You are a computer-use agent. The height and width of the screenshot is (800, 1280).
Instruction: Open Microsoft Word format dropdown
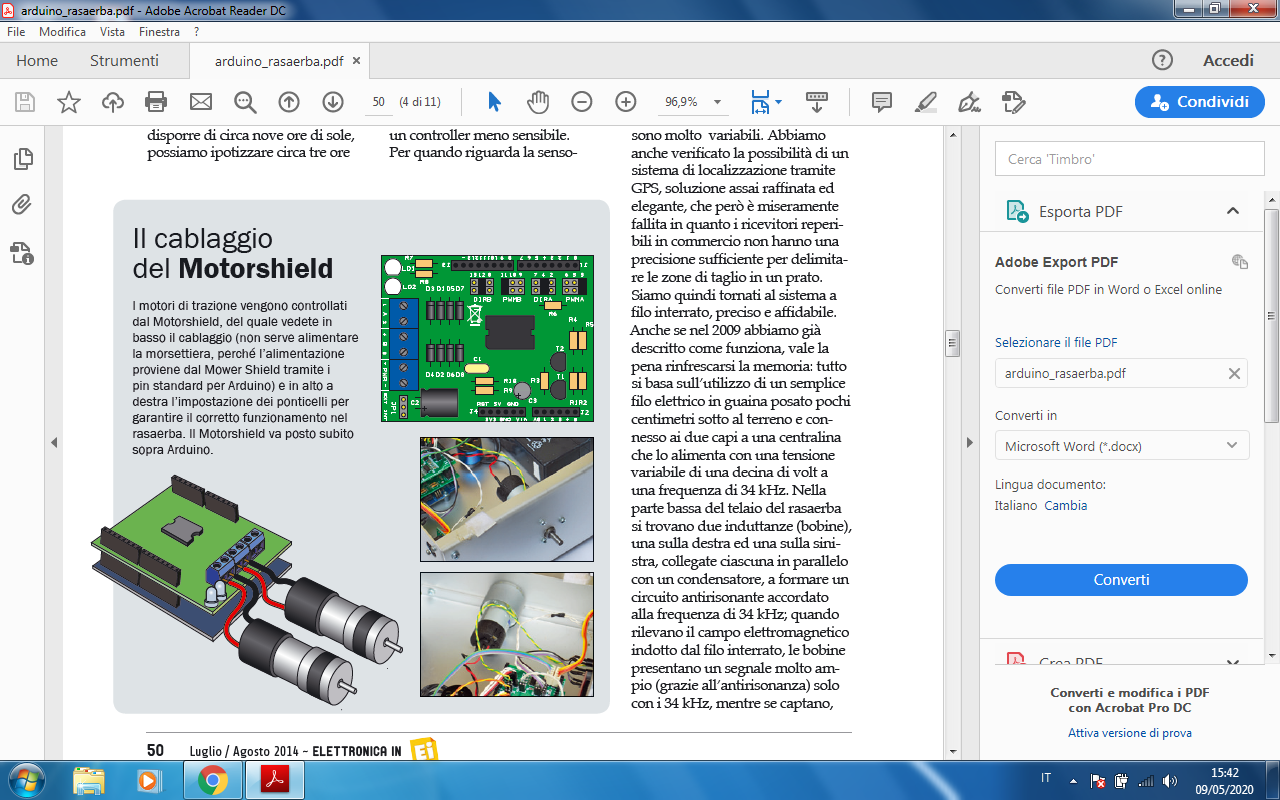tap(1121, 446)
